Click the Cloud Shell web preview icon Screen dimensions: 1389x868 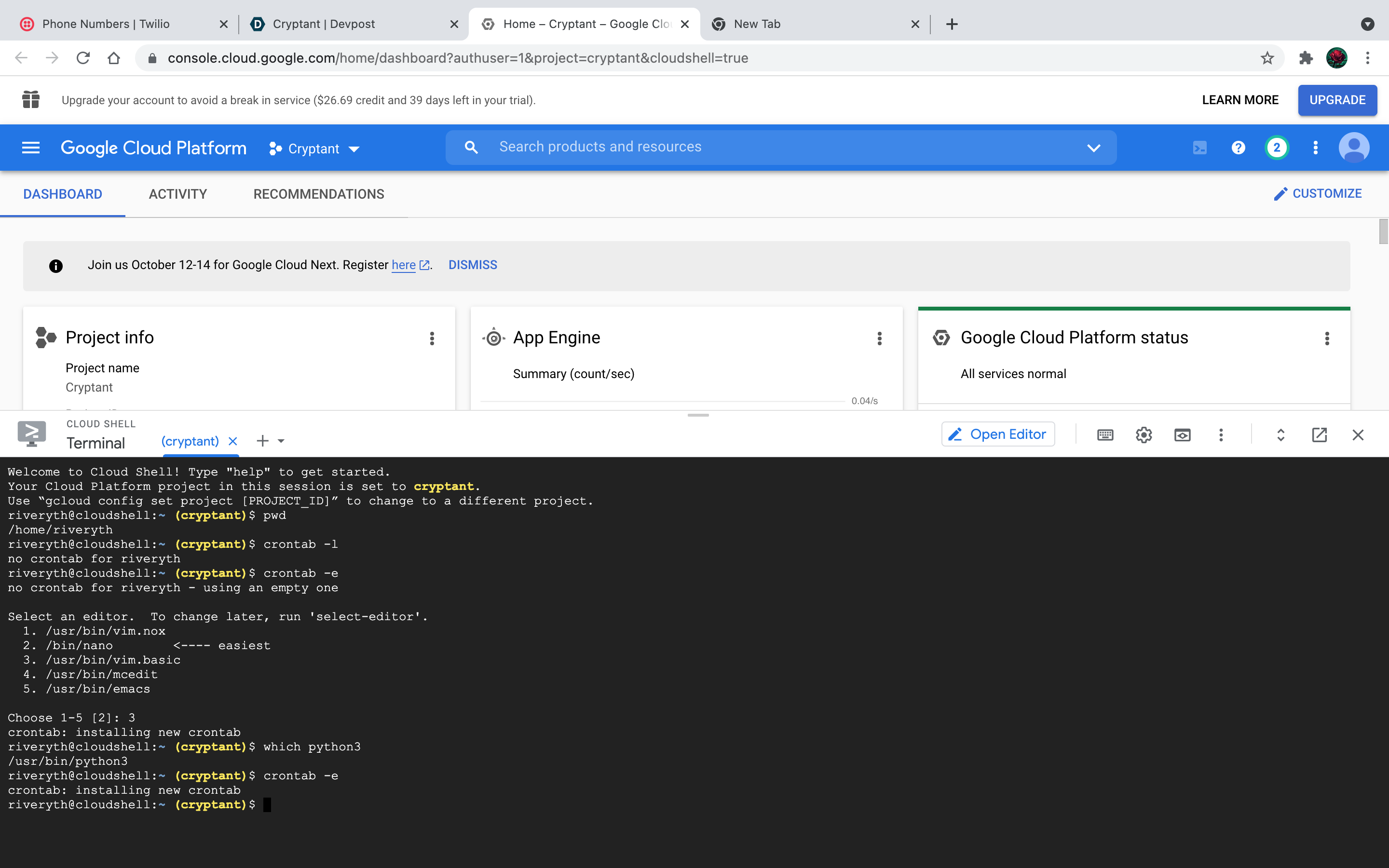(x=1182, y=435)
